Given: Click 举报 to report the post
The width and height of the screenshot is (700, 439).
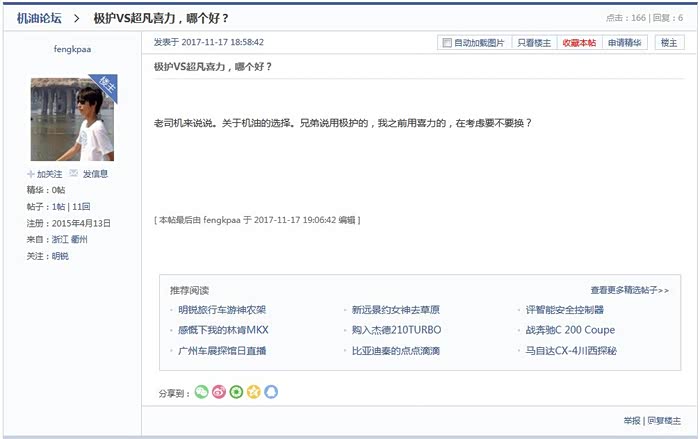Looking at the screenshot, I should (632, 421).
